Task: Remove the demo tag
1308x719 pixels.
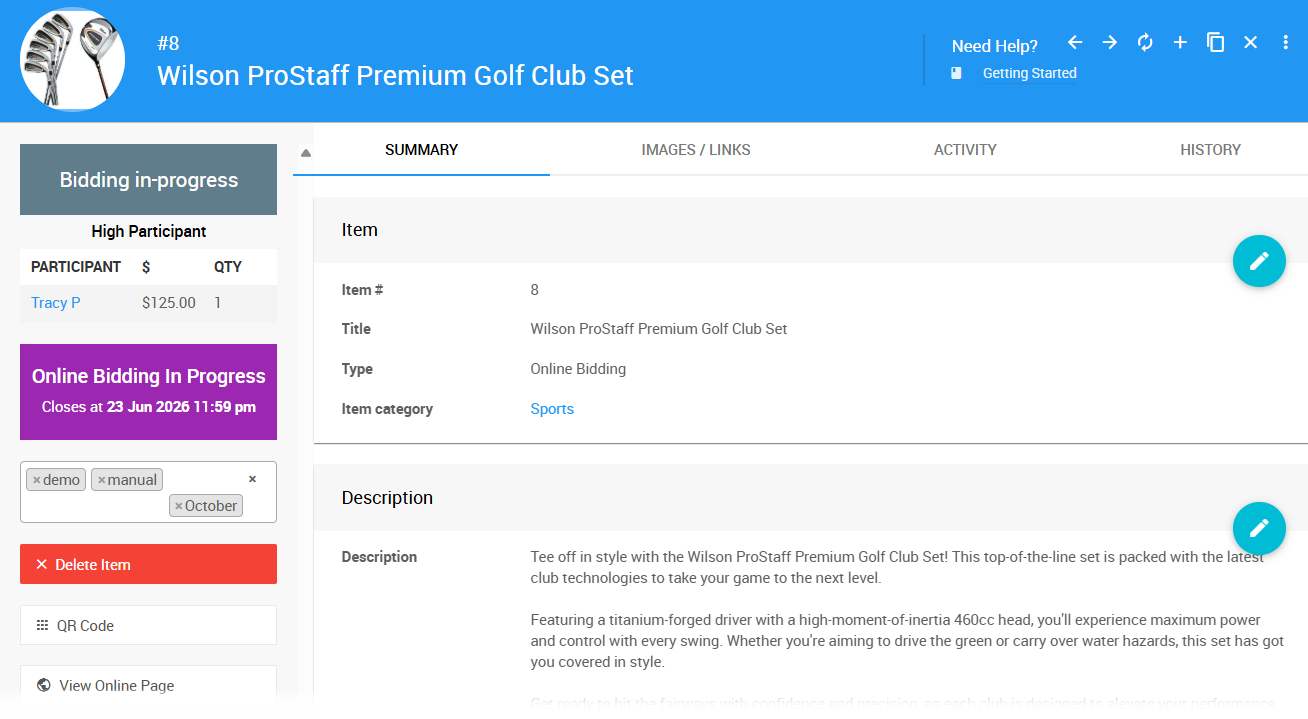Action: (37, 480)
